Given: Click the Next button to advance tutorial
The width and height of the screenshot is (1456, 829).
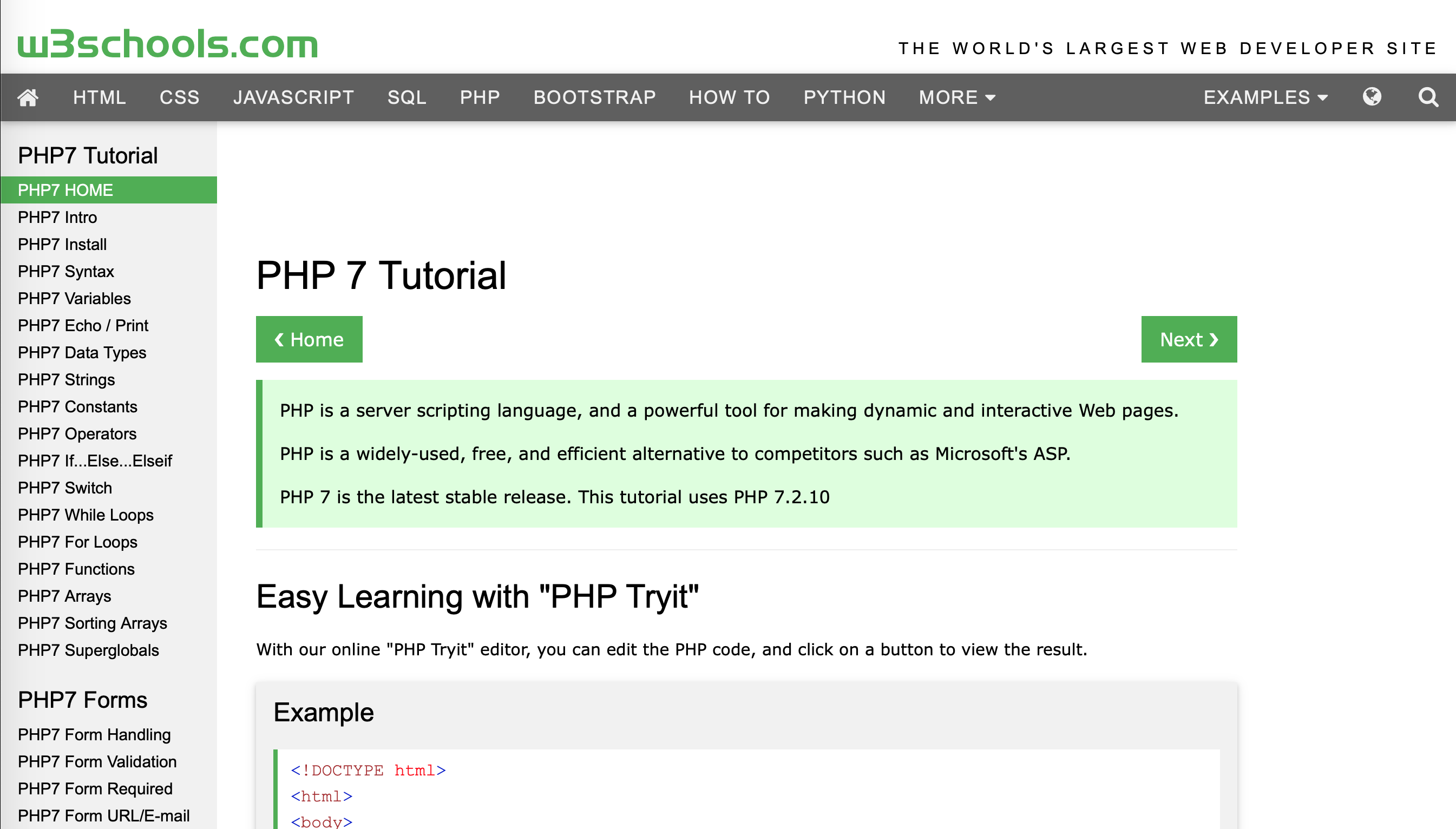Looking at the screenshot, I should pyautogui.click(x=1189, y=339).
